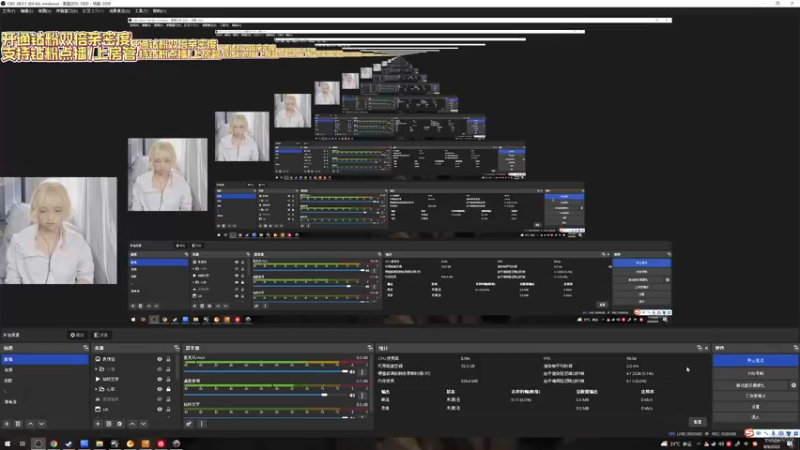The width and height of the screenshot is (800, 450).
Task: Open Google Chrome from the taskbar
Action: 53,444
